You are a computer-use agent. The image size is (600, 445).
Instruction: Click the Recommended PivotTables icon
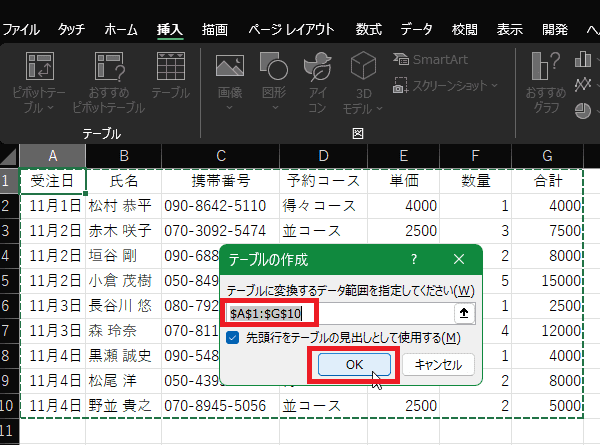108,68
